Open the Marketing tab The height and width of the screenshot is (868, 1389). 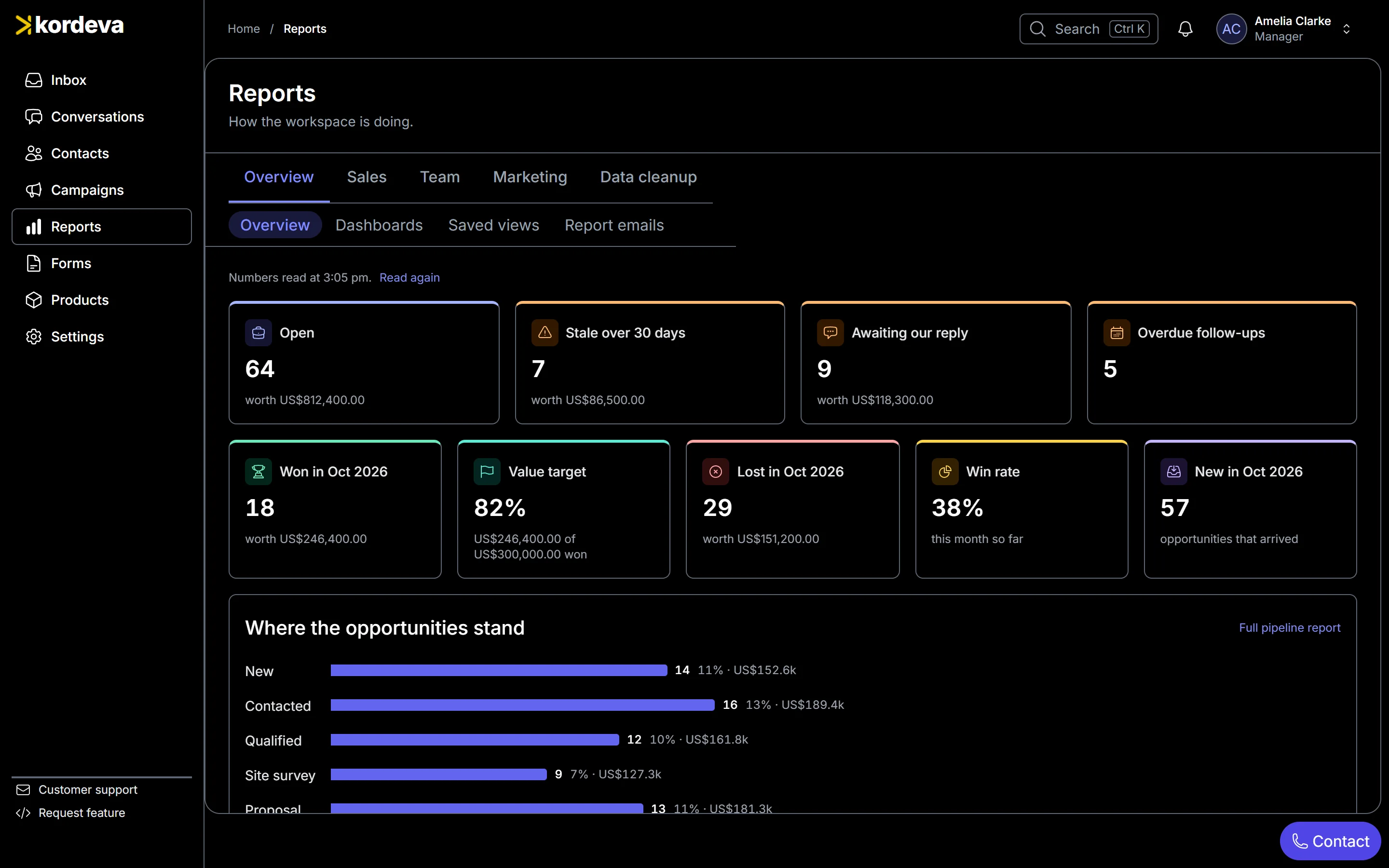530,177
